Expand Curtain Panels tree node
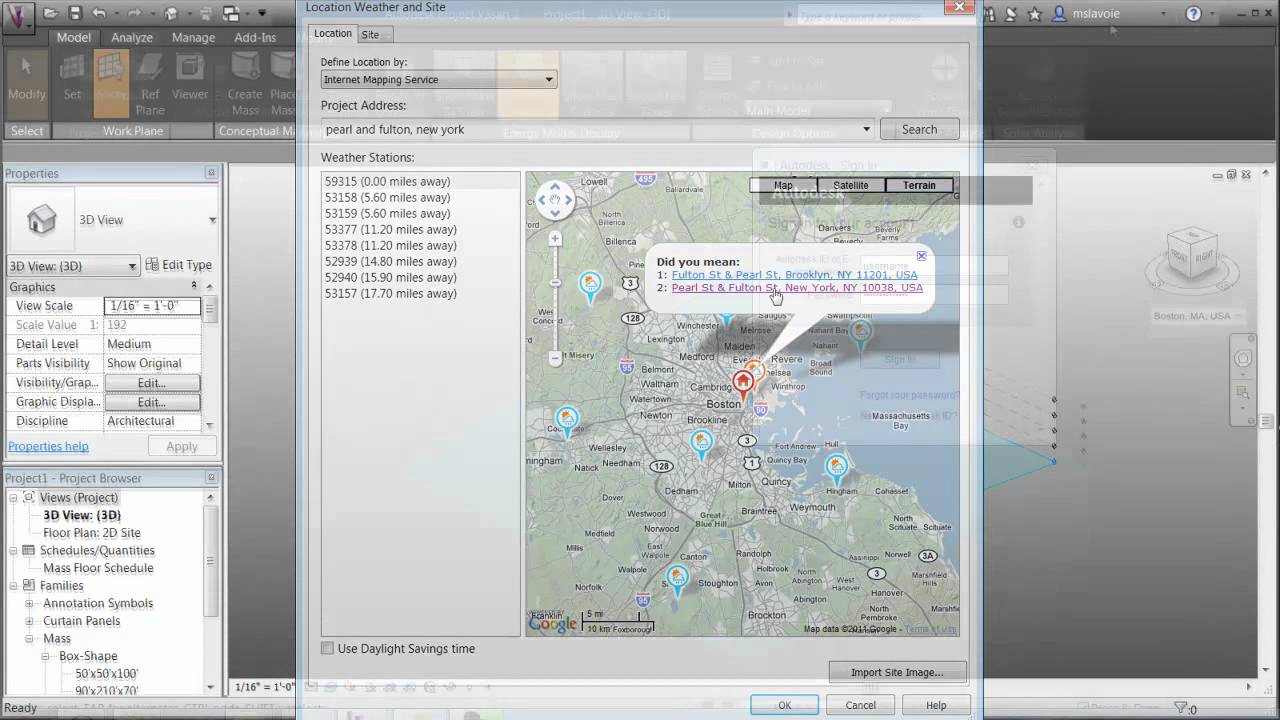Screen dimensions: 1280x720 pos(30,621)
